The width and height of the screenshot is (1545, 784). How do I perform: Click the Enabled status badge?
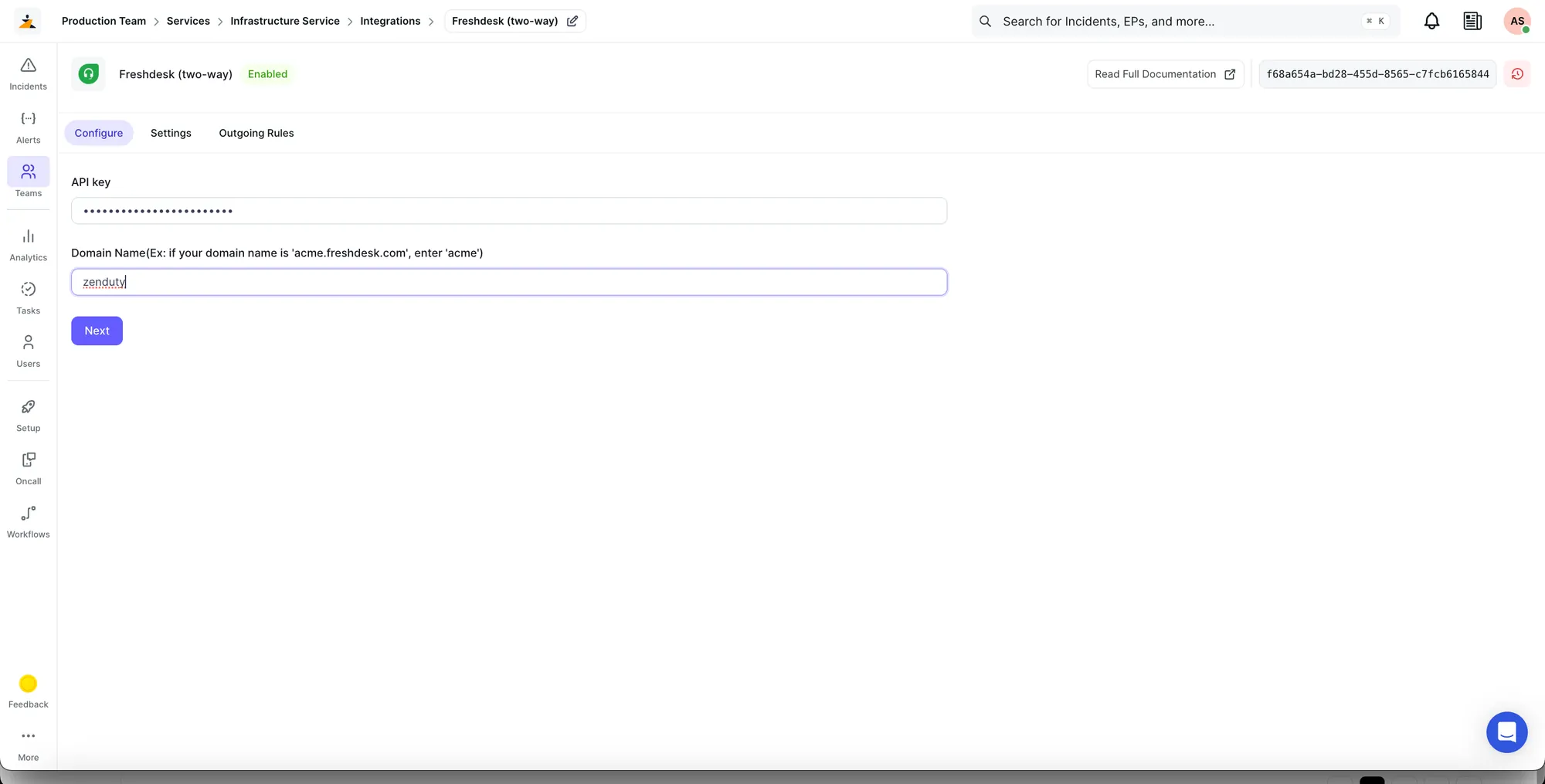pyautogui.click(x=267, y=74)
